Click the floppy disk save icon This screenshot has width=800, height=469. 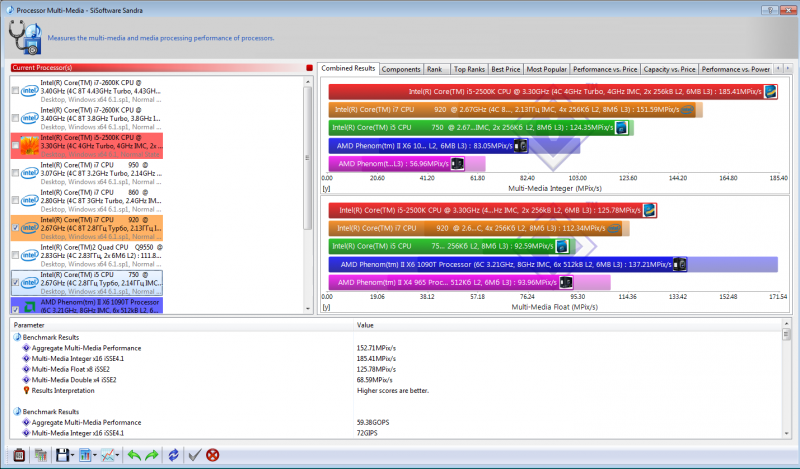point(62,455)
